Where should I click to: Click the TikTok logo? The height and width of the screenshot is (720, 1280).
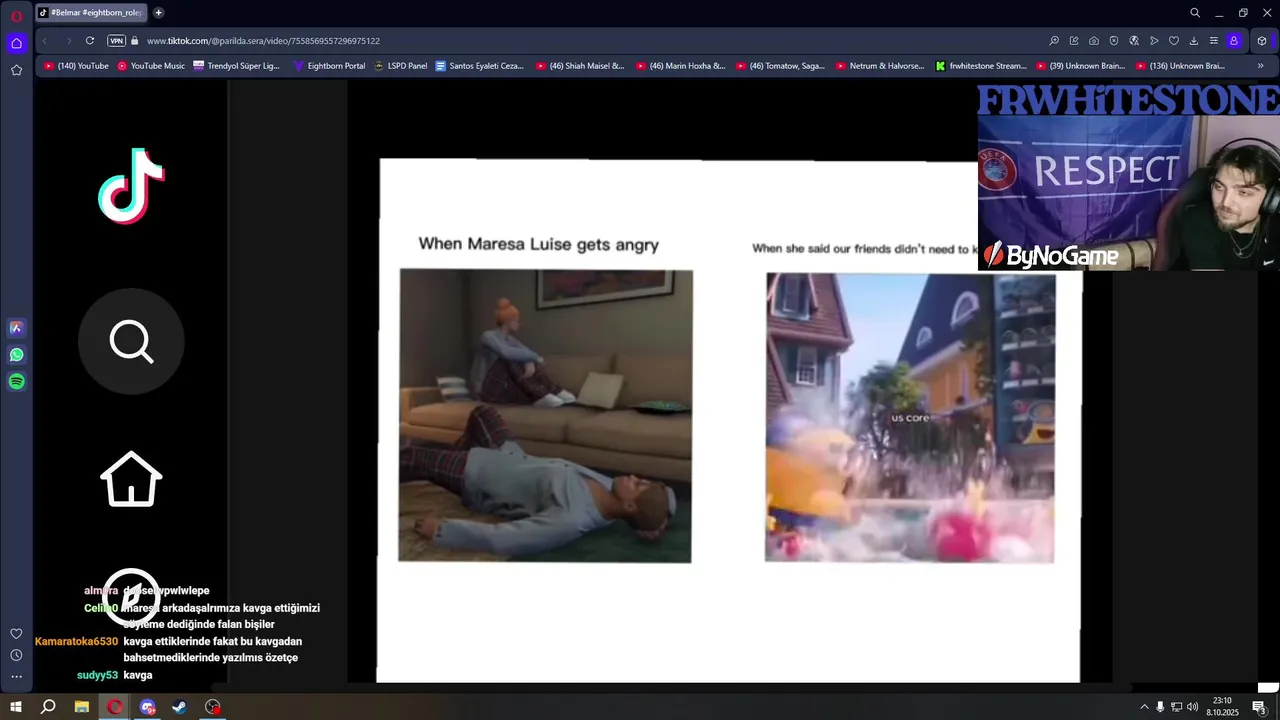132,186
